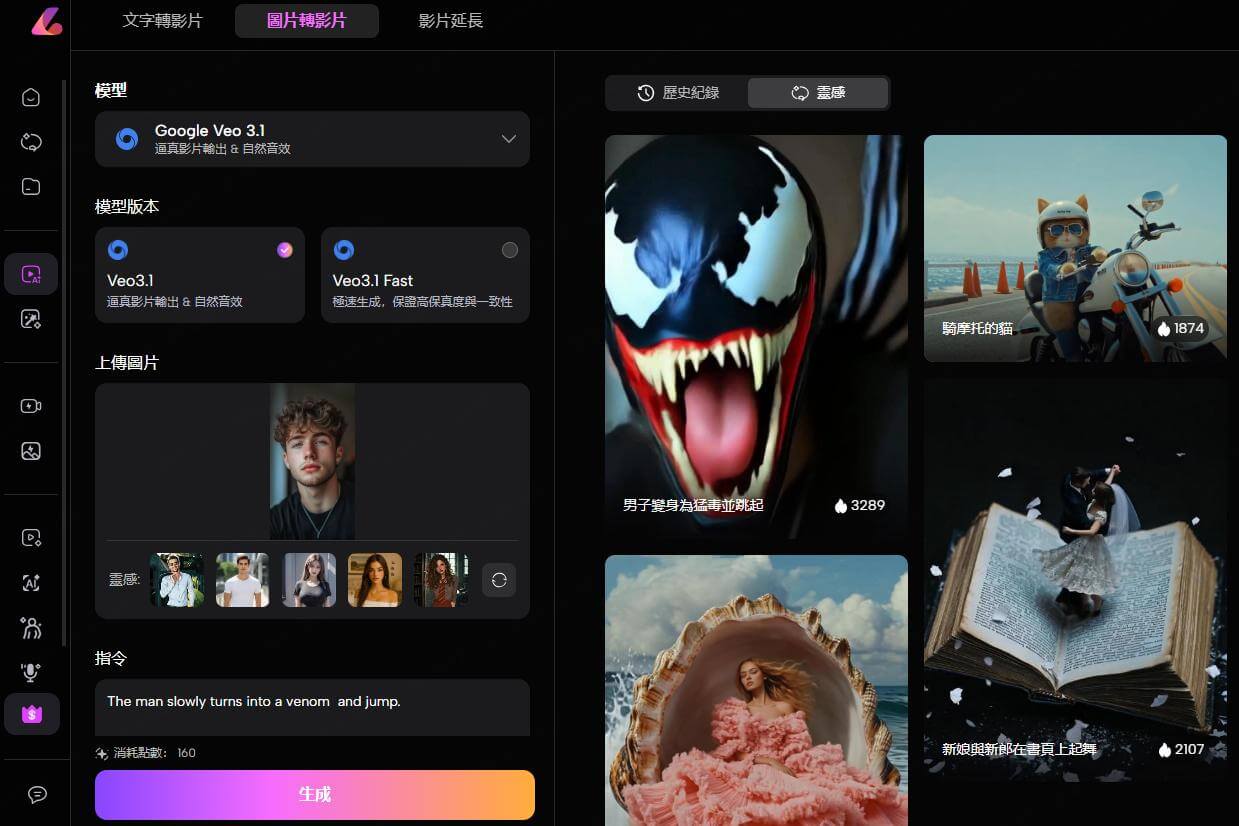Pick the curly-haired woman inspiration thumbnail
Screen dimensions: 1239x826
(x=441, y=580)
